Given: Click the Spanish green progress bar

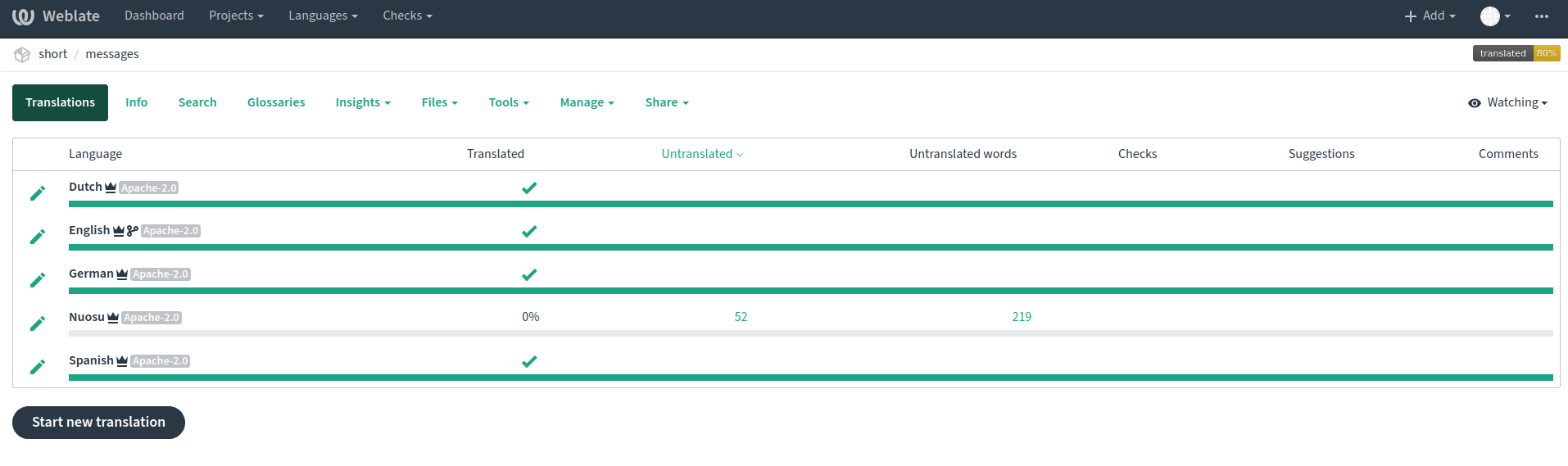Looking at the screenshot, I should 811,378.
